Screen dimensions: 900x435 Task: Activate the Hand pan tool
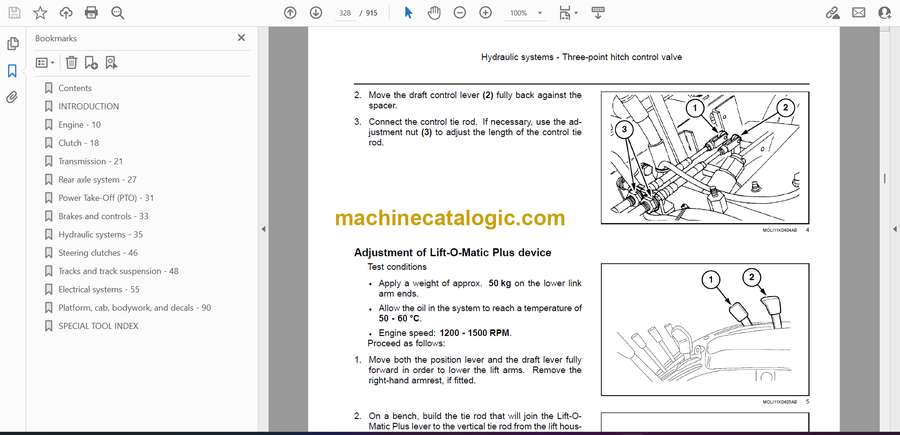coord(434,13)
